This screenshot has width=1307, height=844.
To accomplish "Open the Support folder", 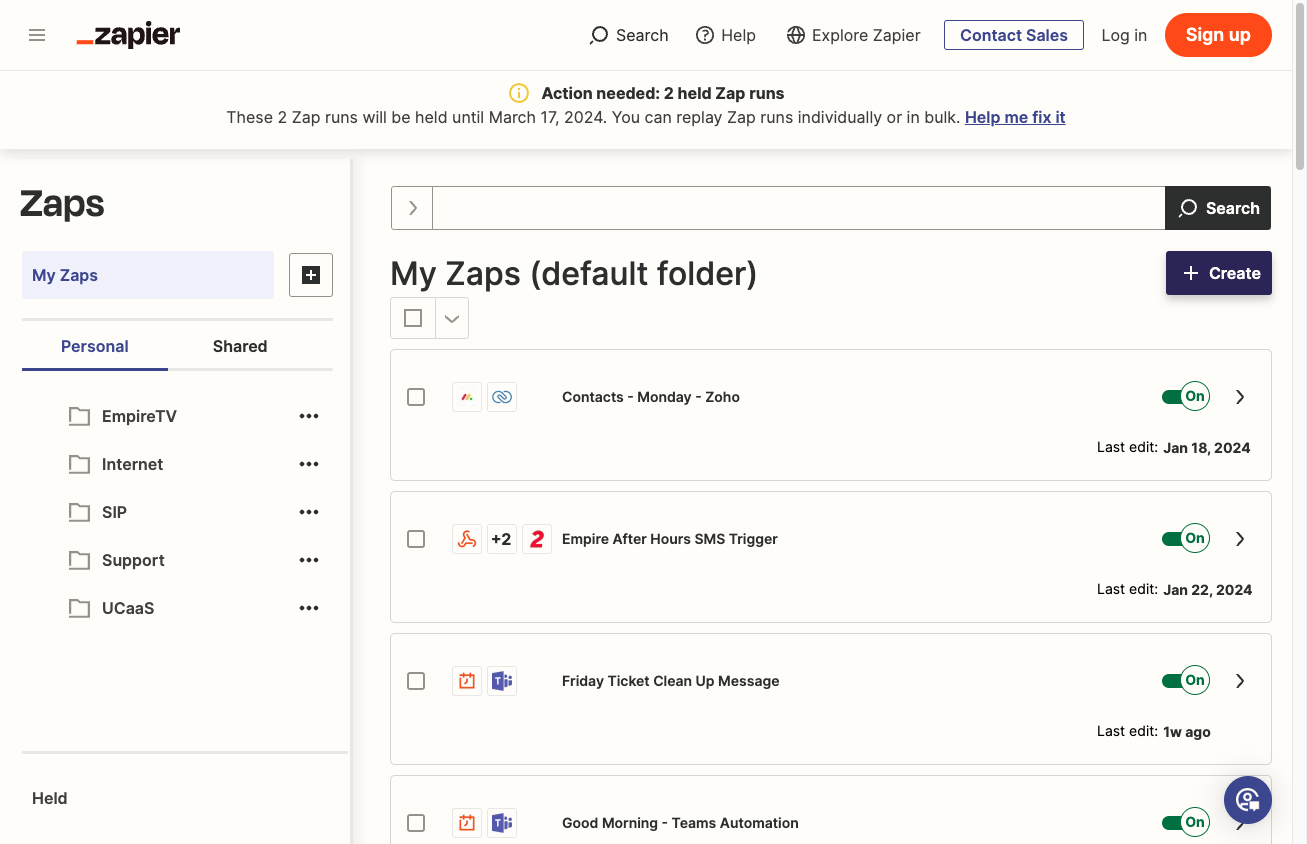I will pyautogui.click(x=133, y=560).
